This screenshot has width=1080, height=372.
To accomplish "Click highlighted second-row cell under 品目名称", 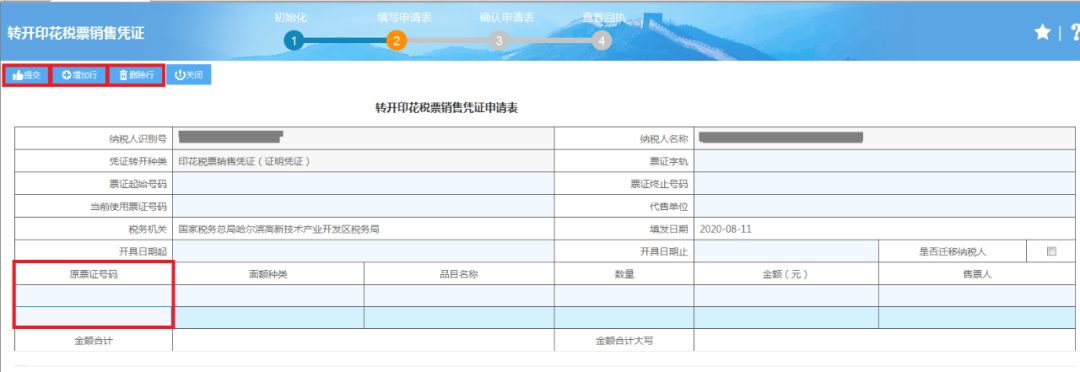I will (459, 317).
